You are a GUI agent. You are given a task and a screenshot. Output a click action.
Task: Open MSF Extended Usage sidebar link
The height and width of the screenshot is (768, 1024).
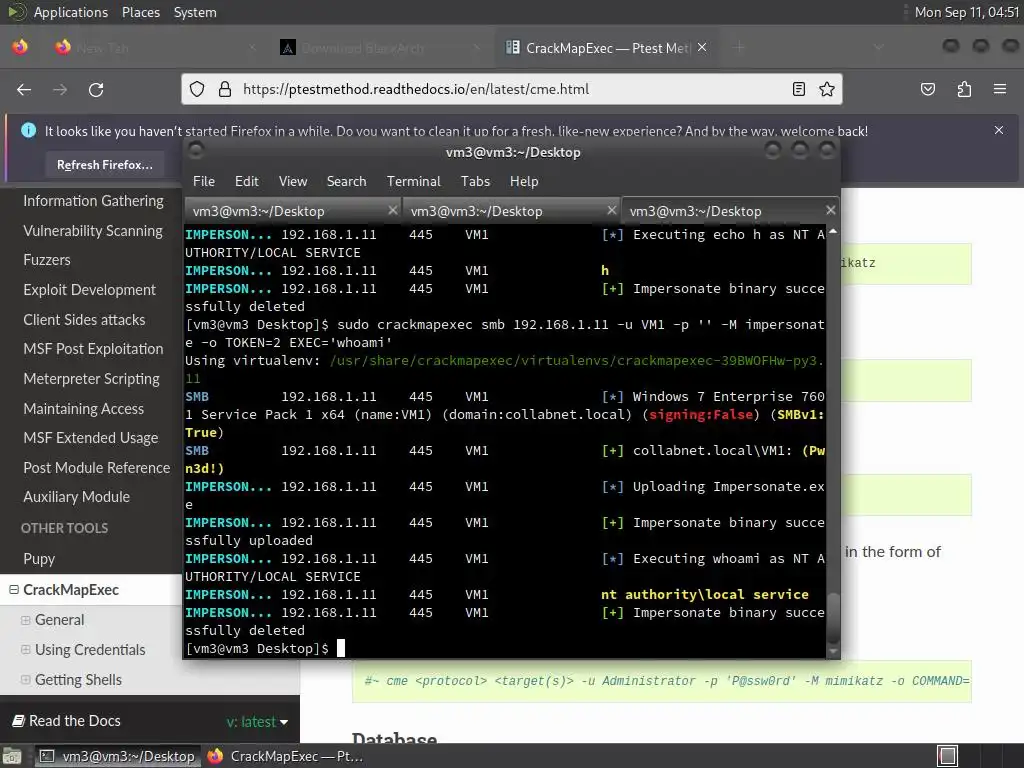[91, 438]
